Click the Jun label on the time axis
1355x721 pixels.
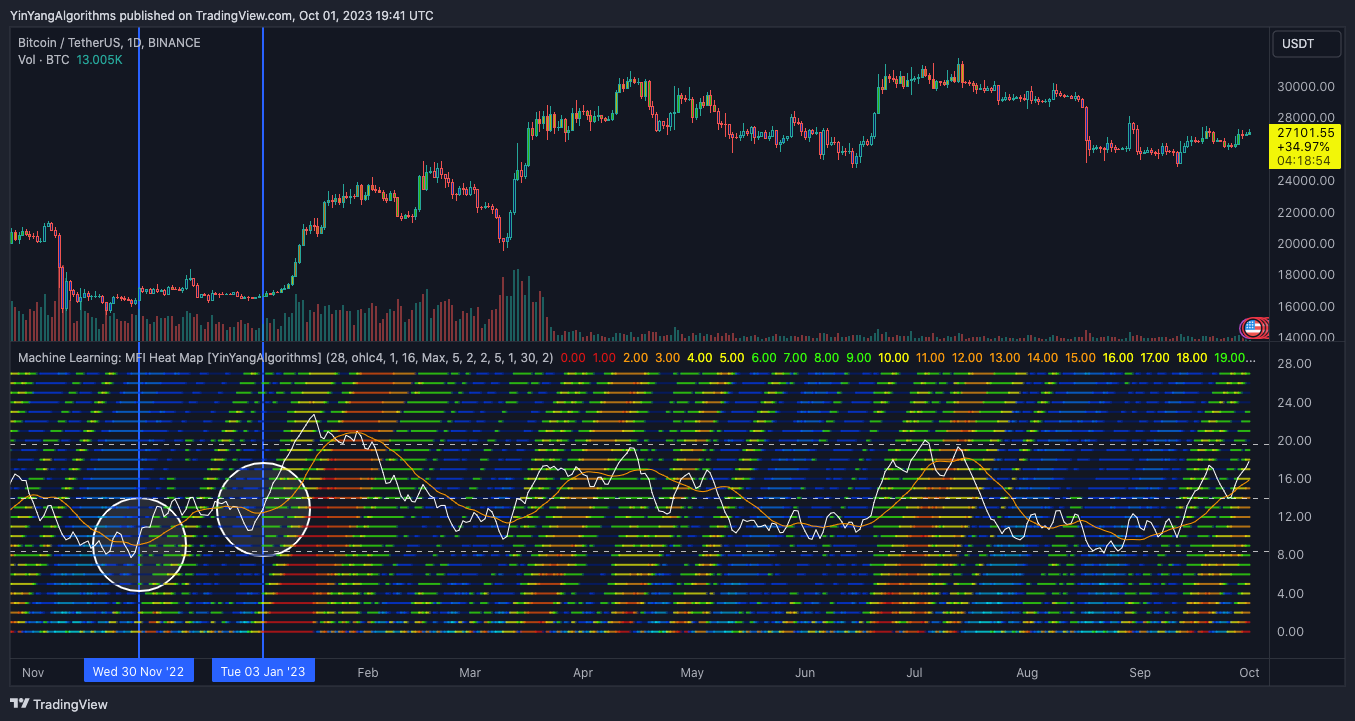click(805, 672)
